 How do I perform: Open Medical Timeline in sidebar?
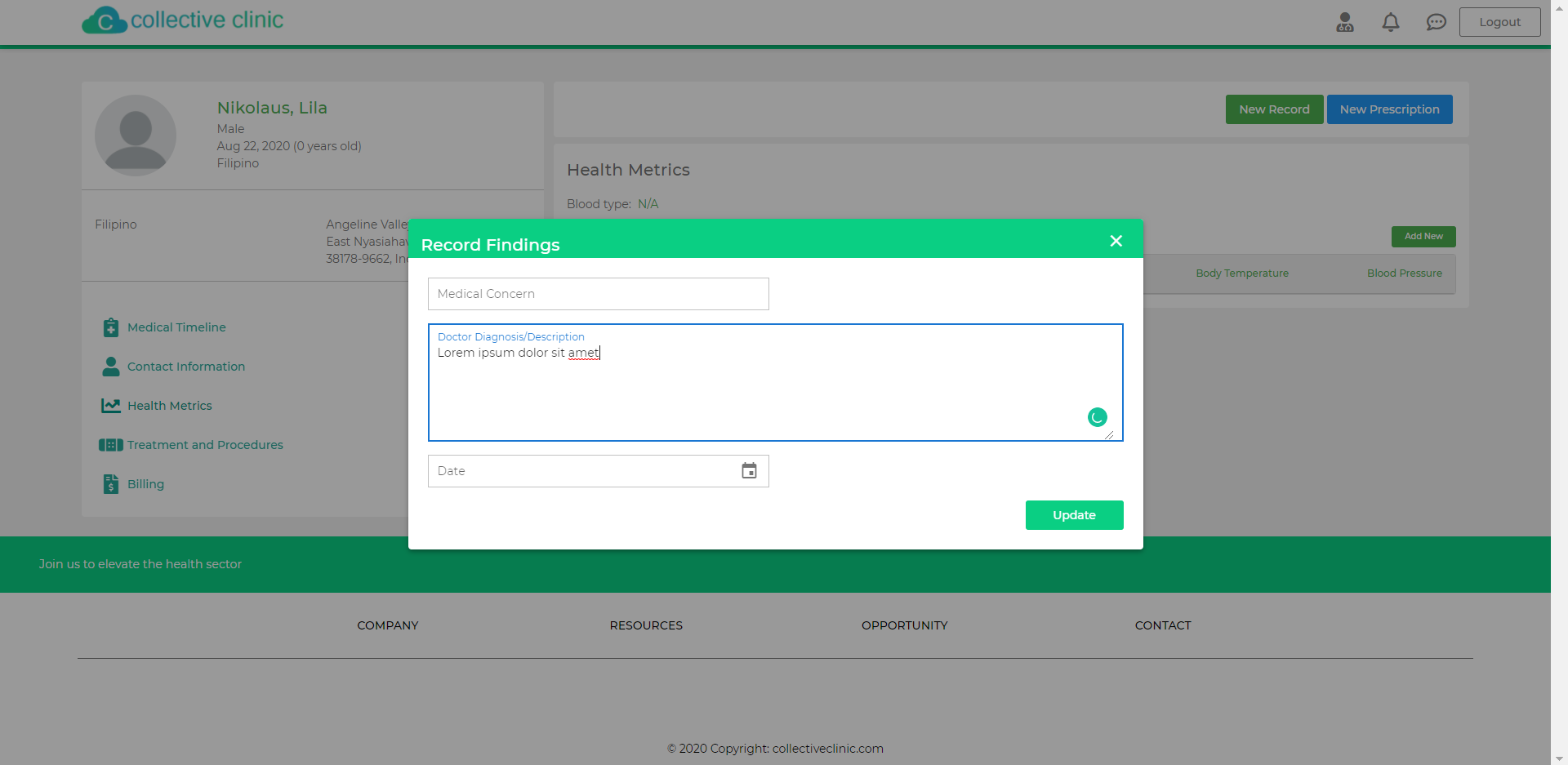coord(176,327)
